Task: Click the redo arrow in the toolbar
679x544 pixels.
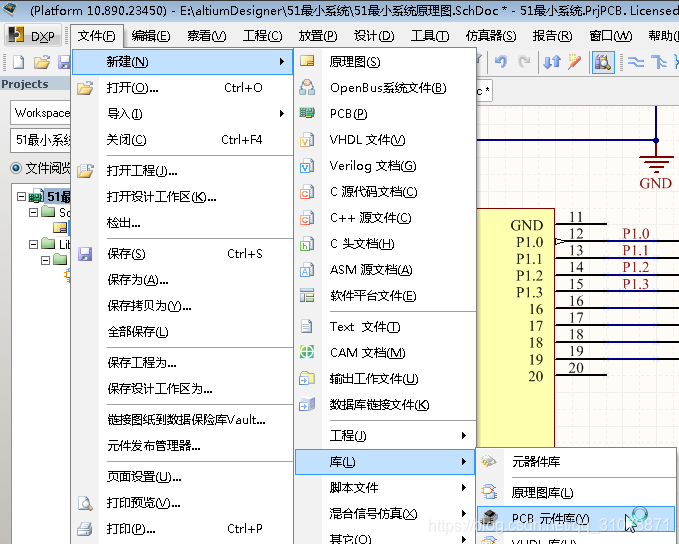Action: (526, 62)
